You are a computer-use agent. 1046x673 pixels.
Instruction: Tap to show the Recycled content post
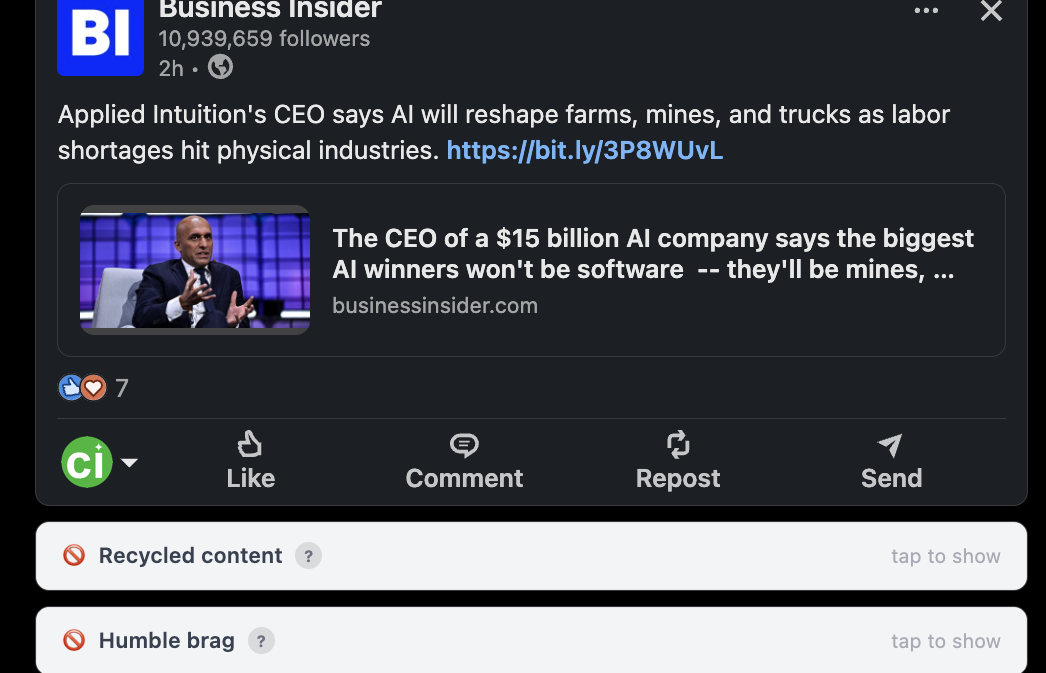click(945, 556)
